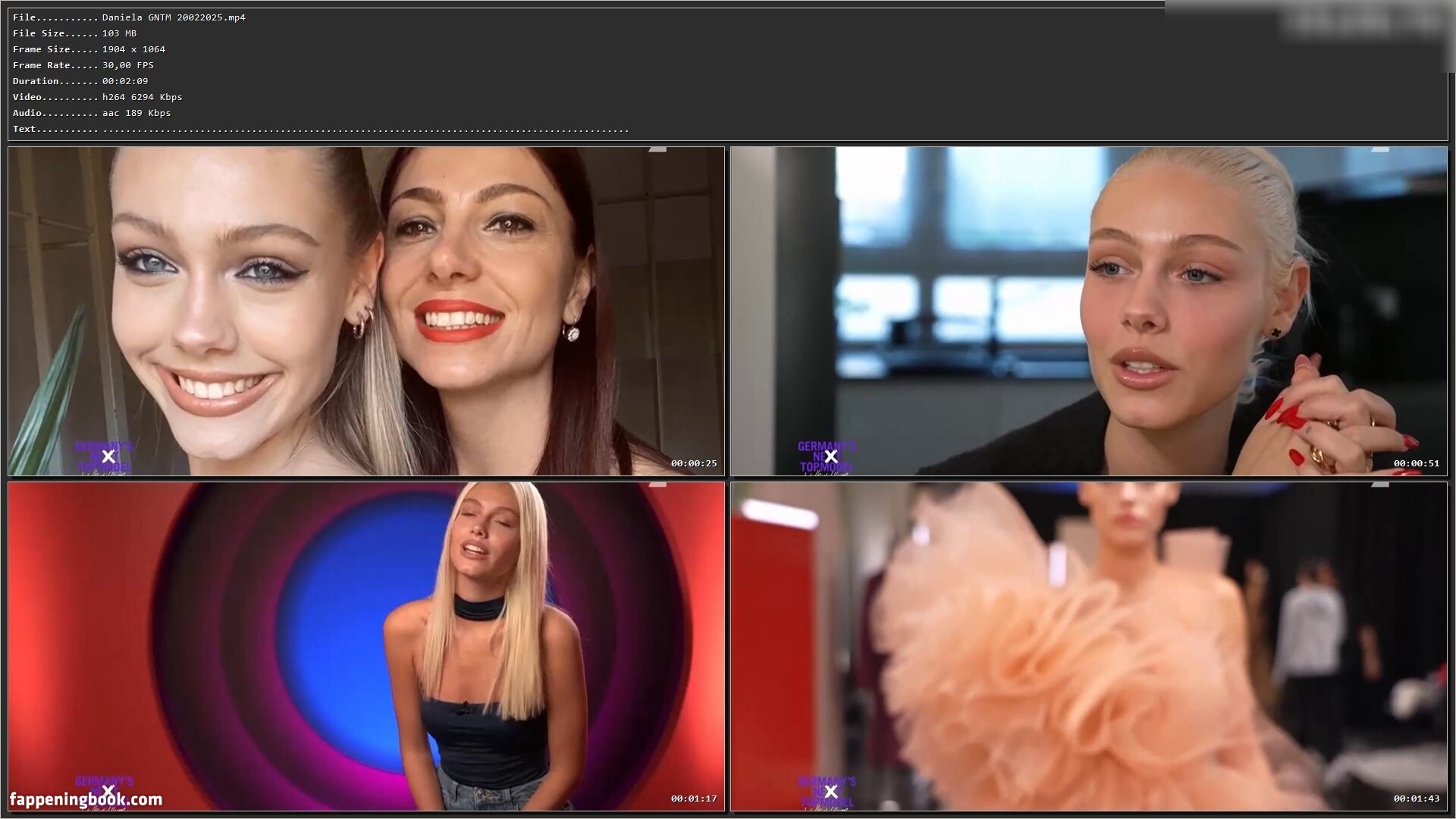This screenshot has width=1456, height=819.
Task: Click the X logo in bottom-right thumbnail
Action: point(831,792)
